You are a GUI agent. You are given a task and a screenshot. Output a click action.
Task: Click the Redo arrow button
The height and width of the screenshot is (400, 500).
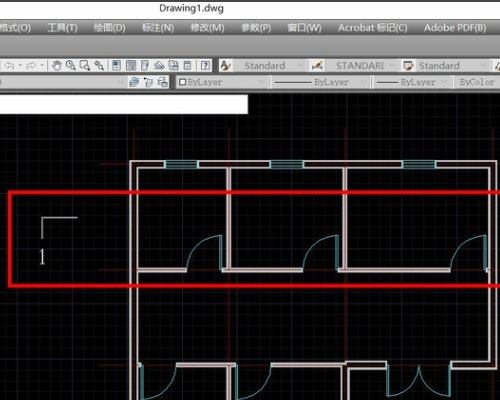[31, 66]
